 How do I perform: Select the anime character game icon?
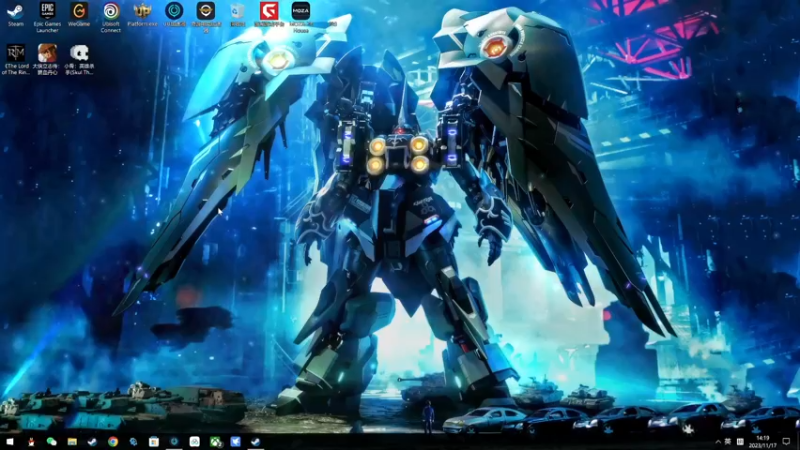coord(47,59)
